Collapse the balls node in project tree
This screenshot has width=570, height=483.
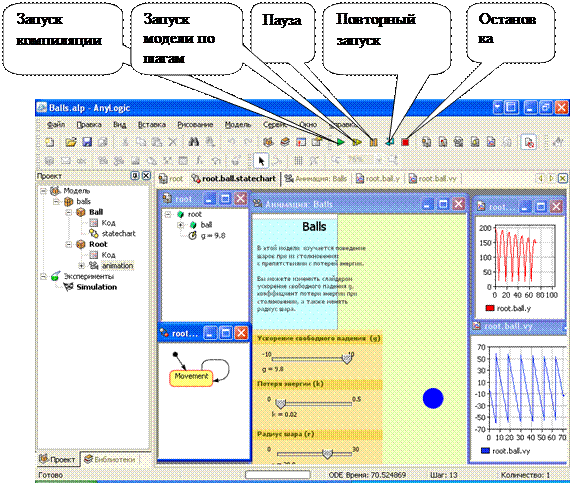coord(56,201)
